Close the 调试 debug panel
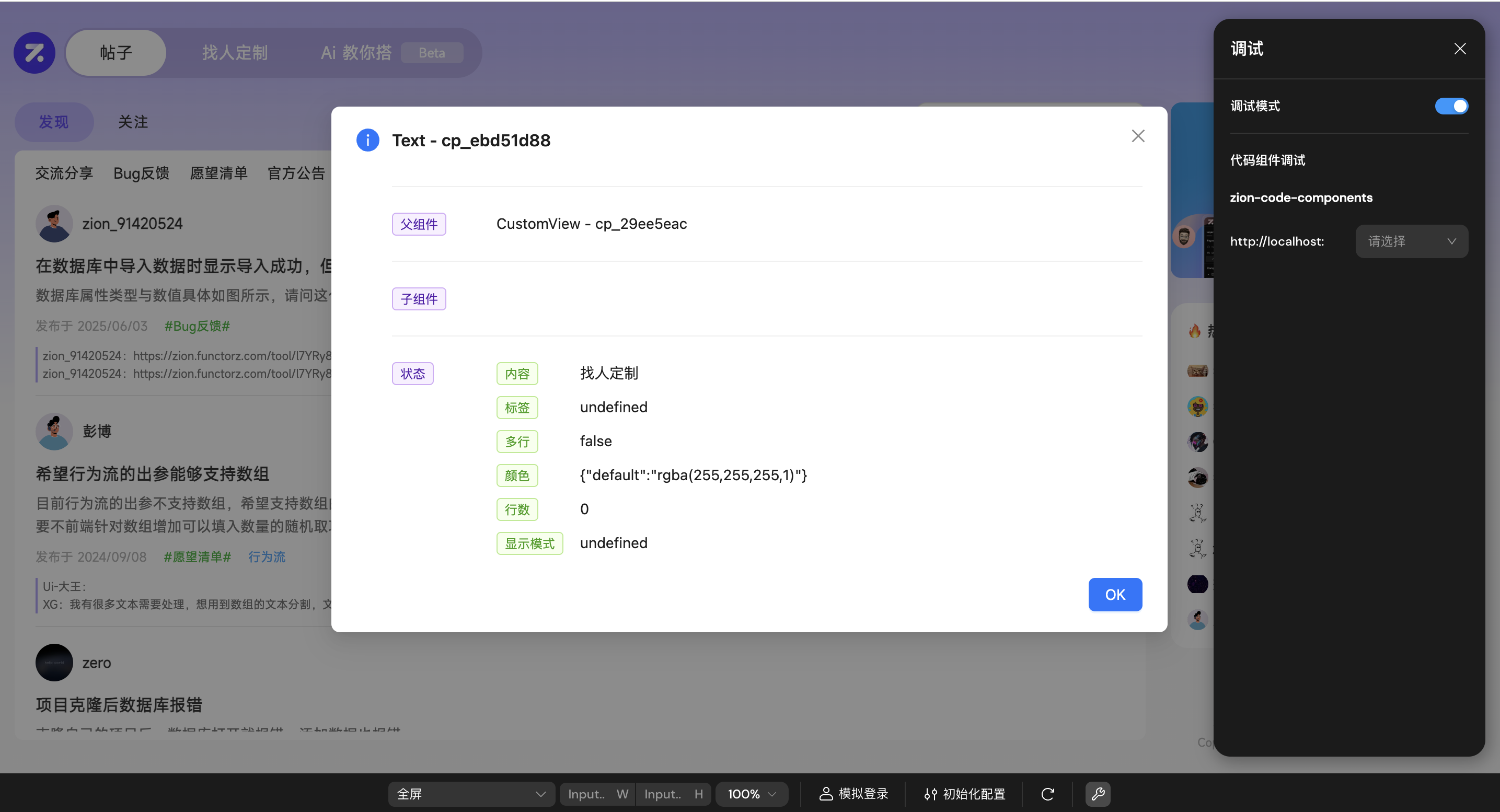 1459,48
